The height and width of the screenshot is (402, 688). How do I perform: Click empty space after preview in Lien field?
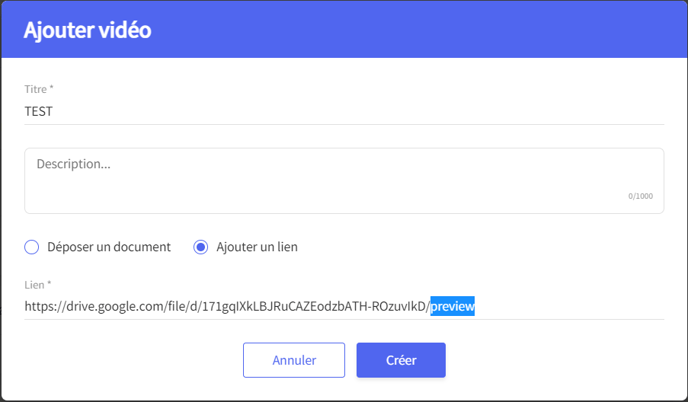coord(570,306)
